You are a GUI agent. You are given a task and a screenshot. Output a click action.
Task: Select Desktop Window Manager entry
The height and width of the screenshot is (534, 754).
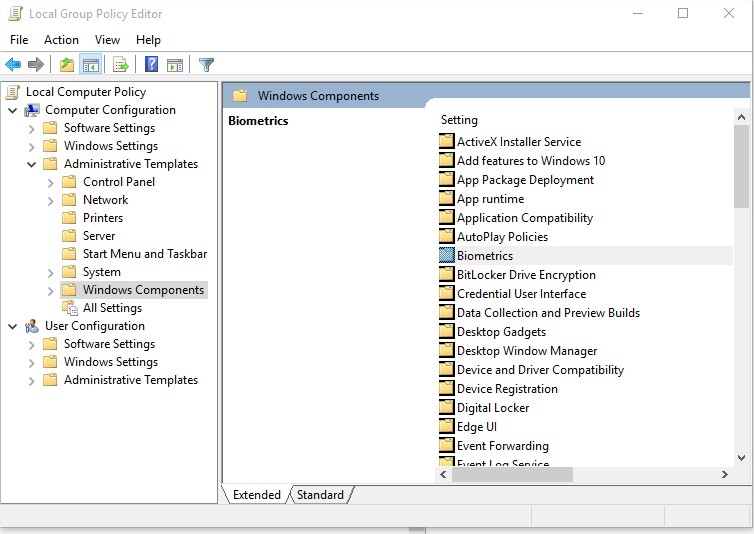click(527, 351)
